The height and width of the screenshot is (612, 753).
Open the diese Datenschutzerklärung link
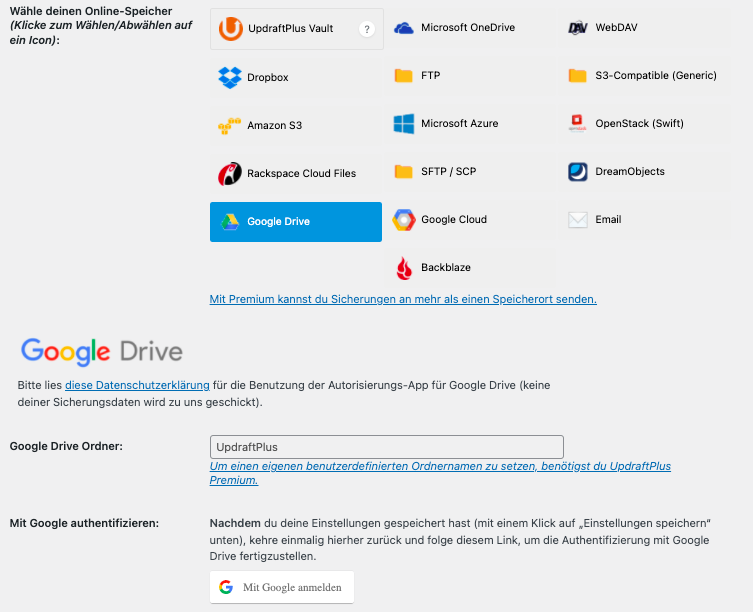tap(137, 385)
